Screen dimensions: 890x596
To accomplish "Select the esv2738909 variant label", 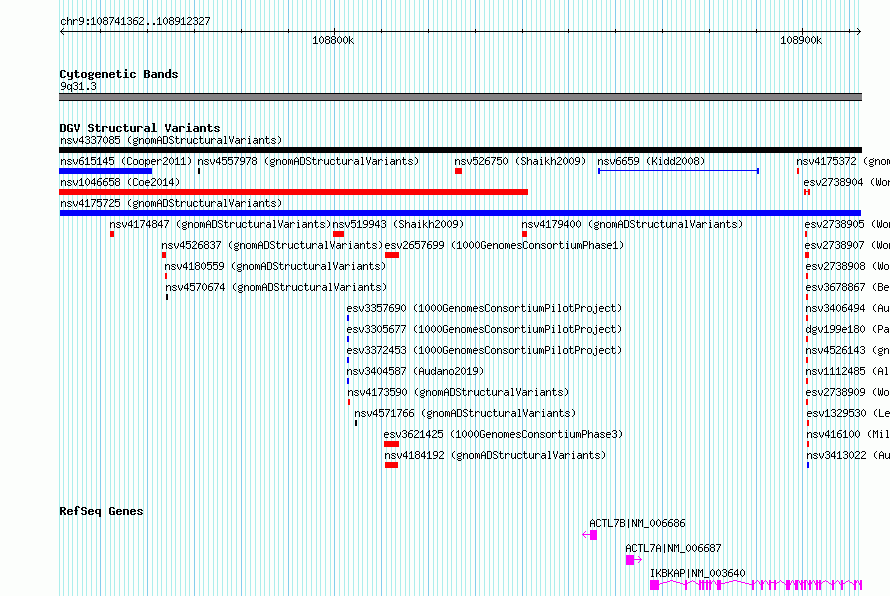I will click(847, 392).
